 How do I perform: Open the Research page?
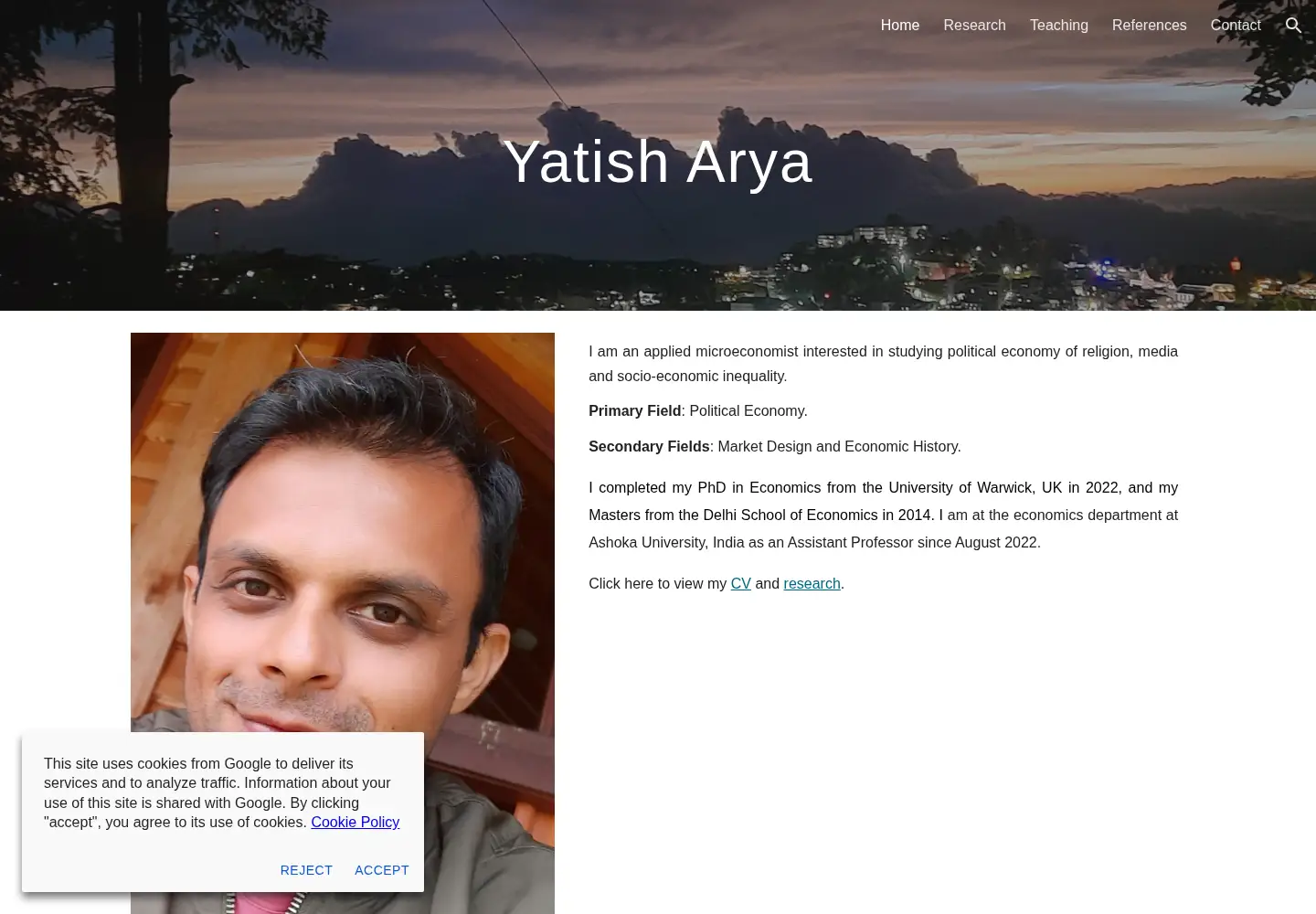[974, 26]
